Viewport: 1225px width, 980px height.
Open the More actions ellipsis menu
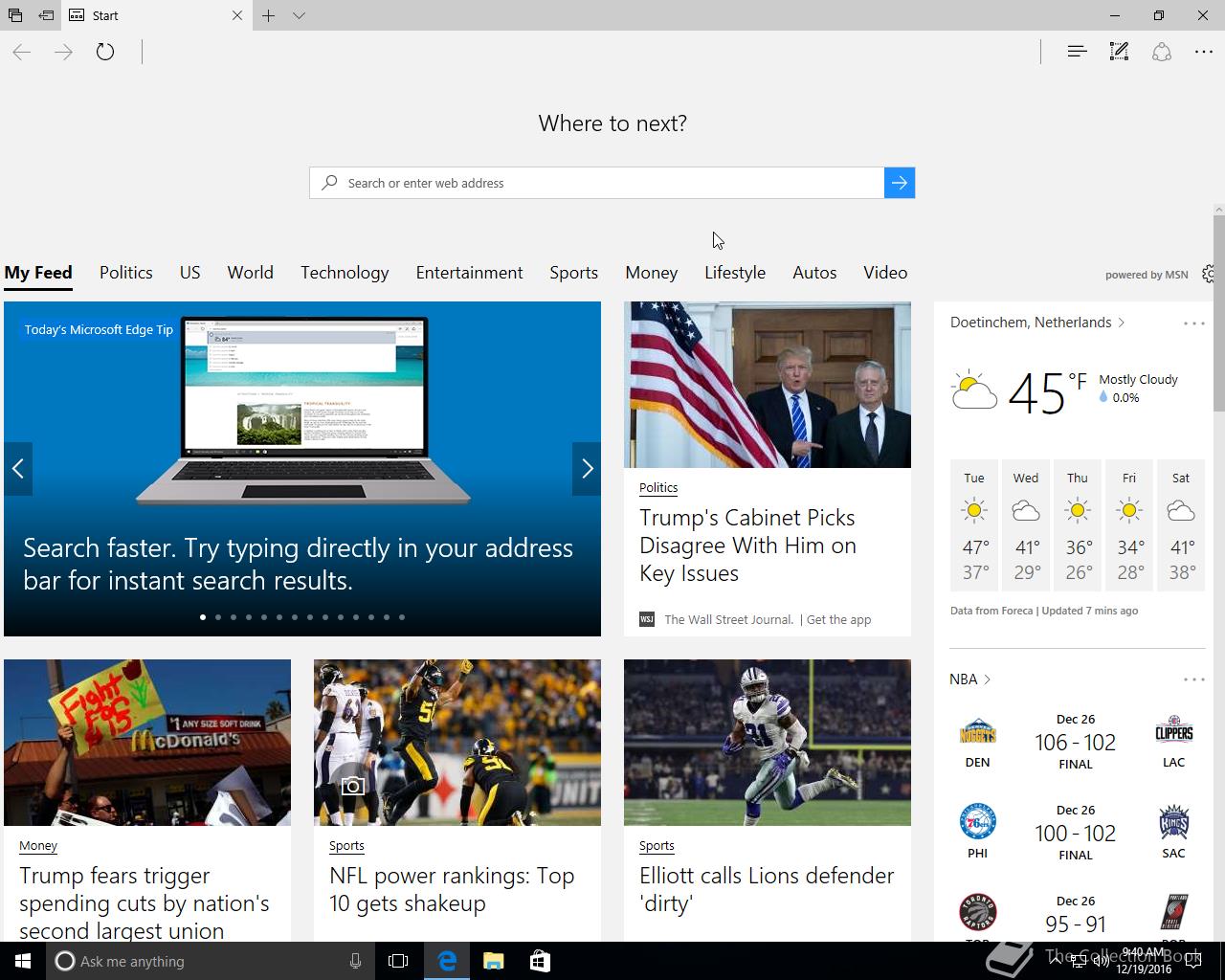click(x=1204, y=52)
